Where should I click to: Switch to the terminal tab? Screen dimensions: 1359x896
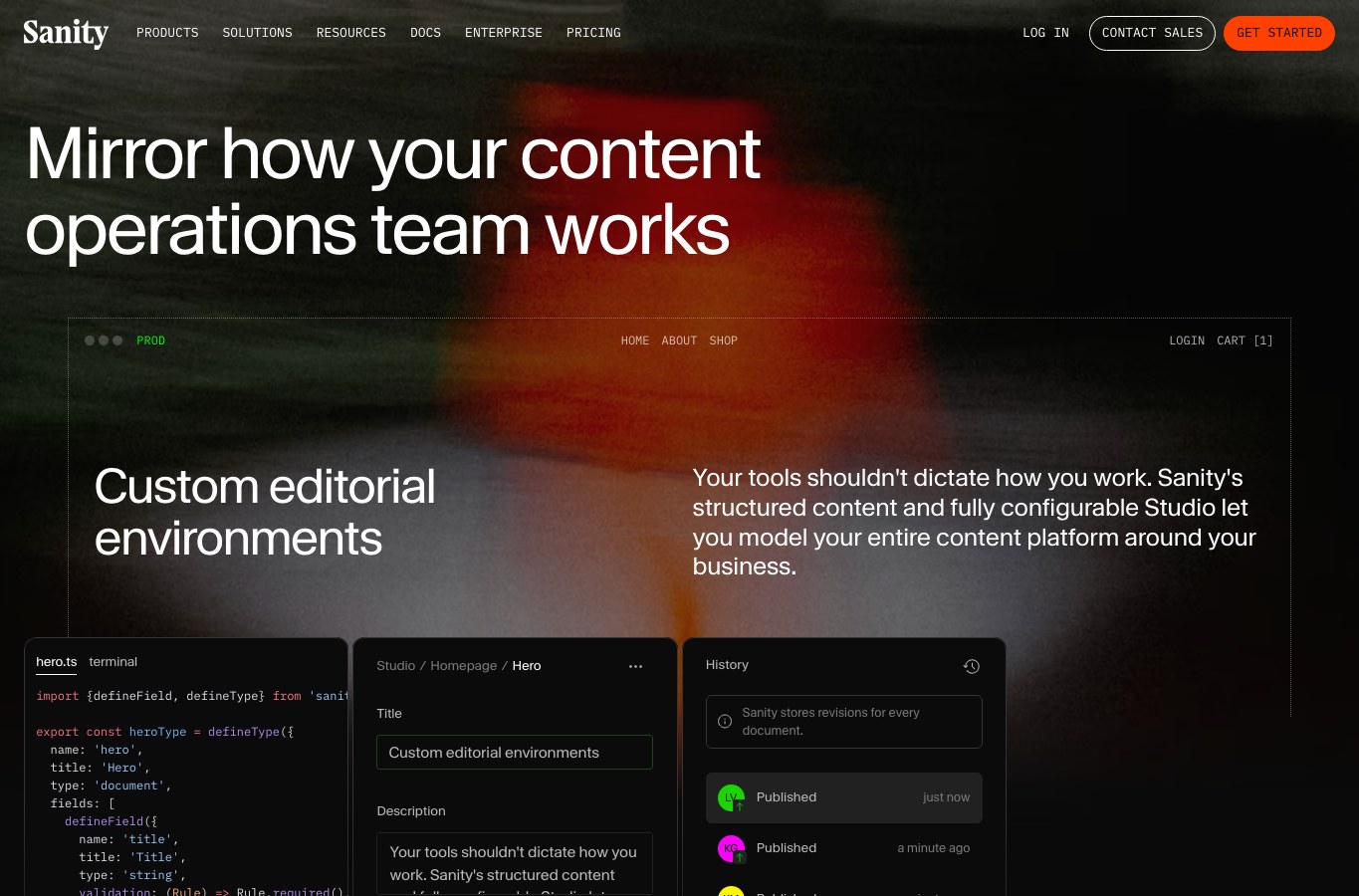click(113, 662)
